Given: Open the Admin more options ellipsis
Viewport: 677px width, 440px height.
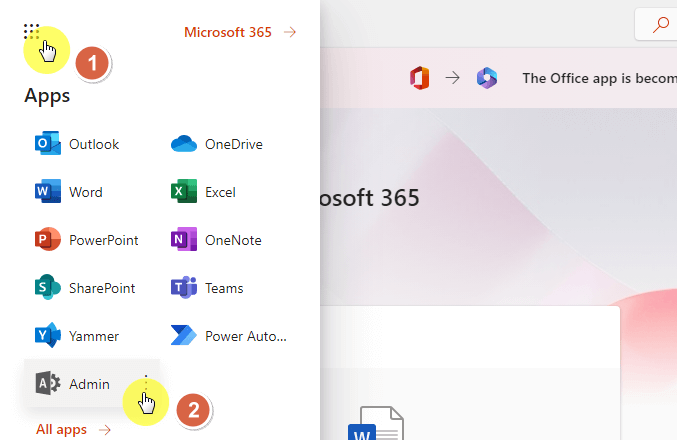Looking at the screenshot, I should click(146, 383).
